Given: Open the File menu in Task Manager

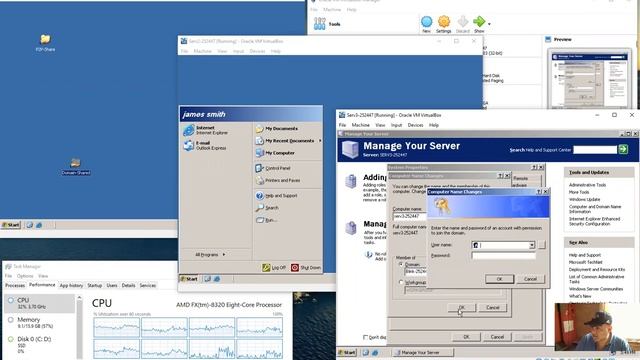Looking at the screenshot, I should coord(8,276).
